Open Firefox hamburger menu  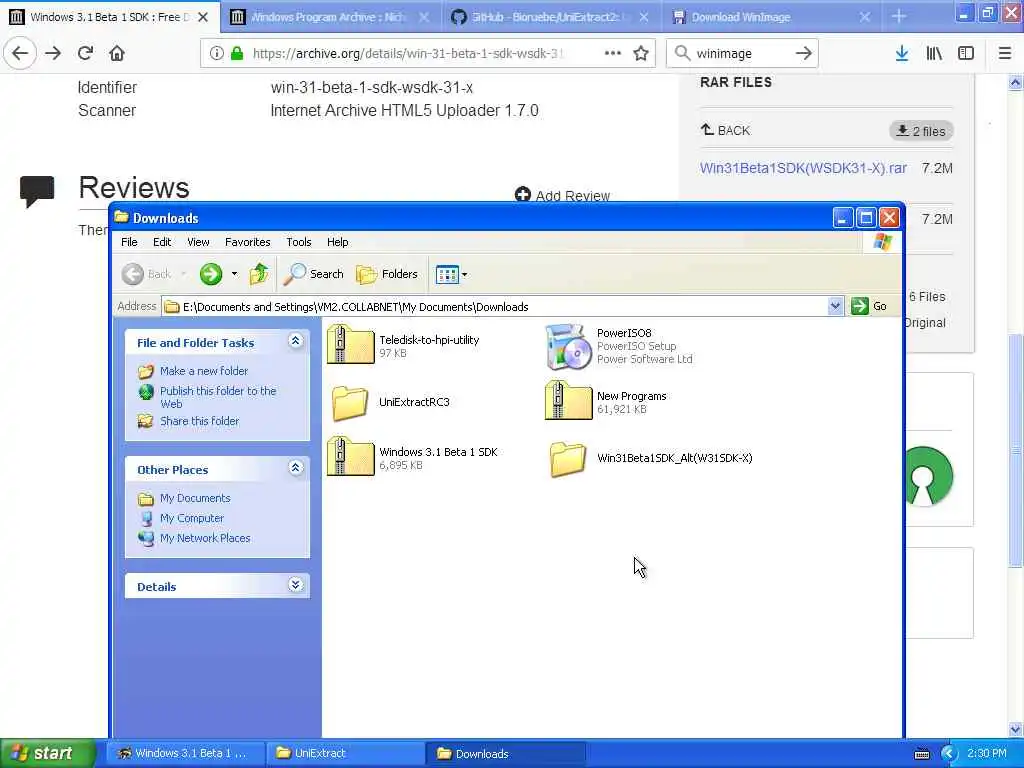point(1004,53)
